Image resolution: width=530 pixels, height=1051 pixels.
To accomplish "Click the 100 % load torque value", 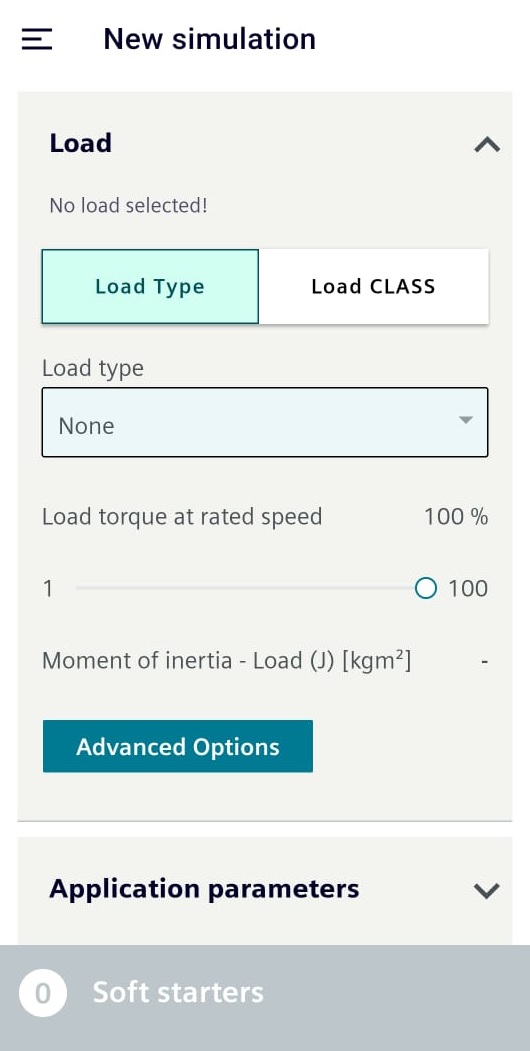I will click(x=456, y=517).
